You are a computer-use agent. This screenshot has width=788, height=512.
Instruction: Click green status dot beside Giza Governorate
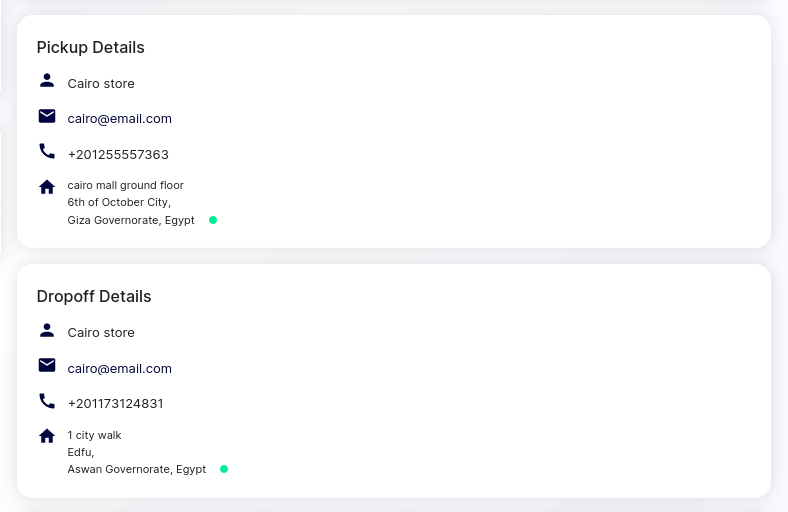[213, 220]
